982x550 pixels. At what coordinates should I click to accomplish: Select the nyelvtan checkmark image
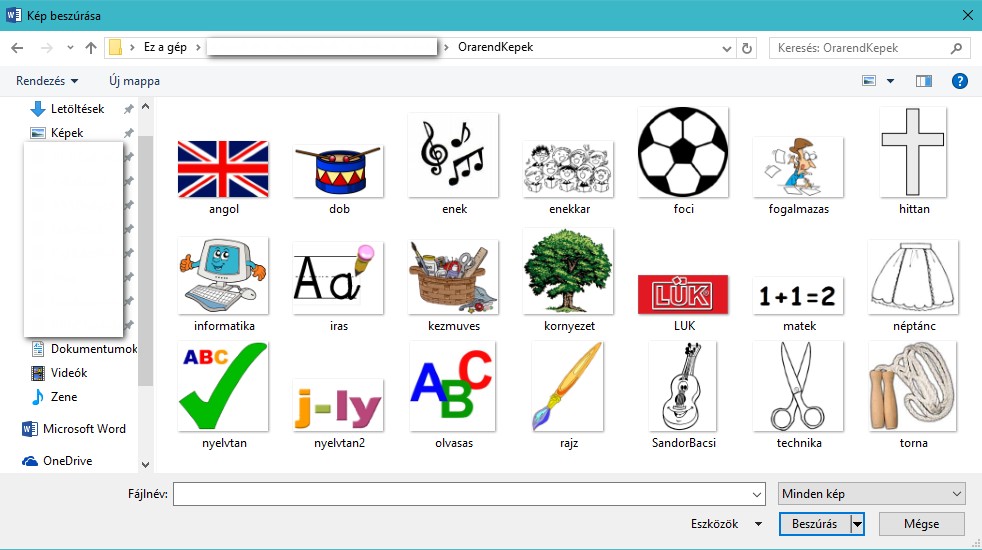click(x=223, y=387)
